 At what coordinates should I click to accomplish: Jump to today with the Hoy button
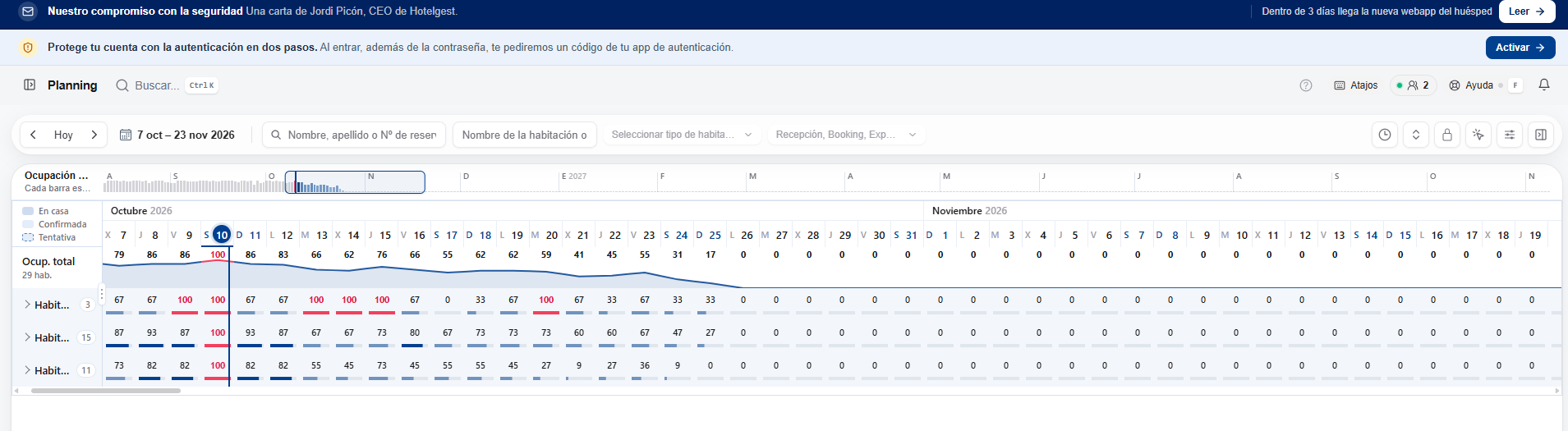click(x=63, y=135)
